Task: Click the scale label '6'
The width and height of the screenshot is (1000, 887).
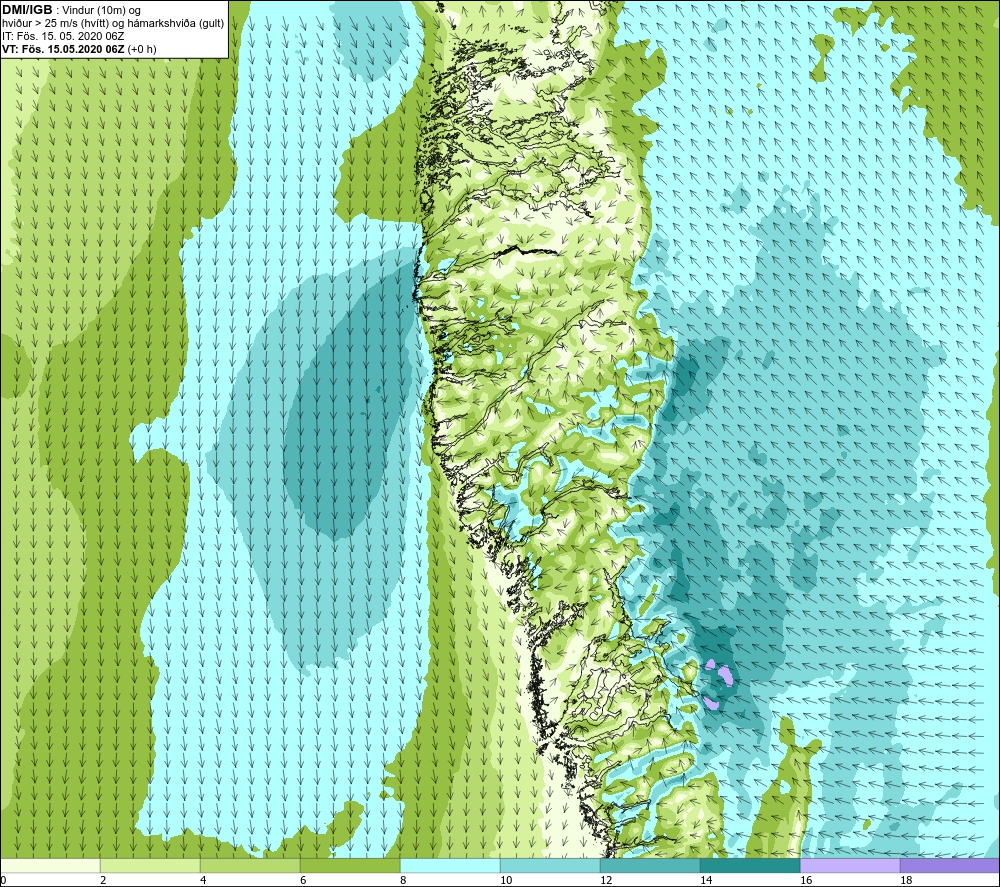Action: tap(304, 880)
